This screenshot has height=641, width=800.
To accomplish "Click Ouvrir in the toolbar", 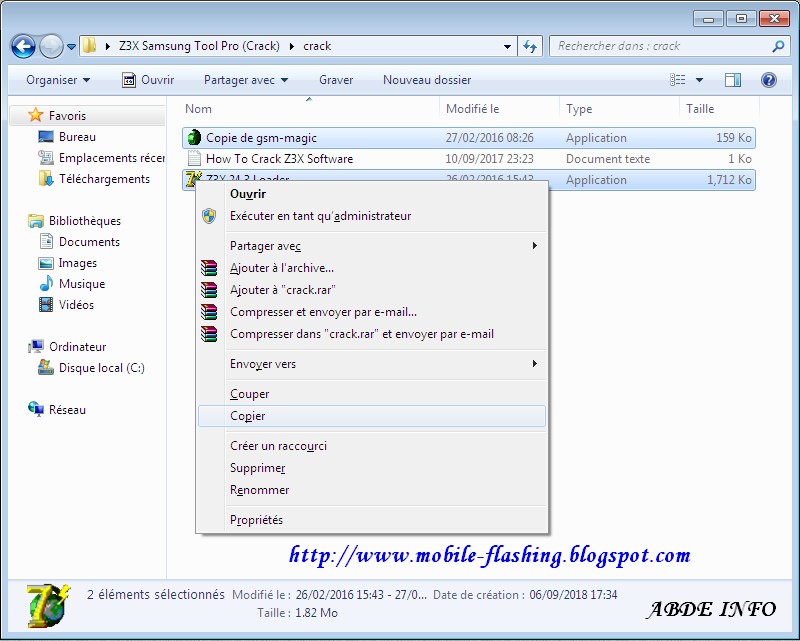I will [148, 80].
